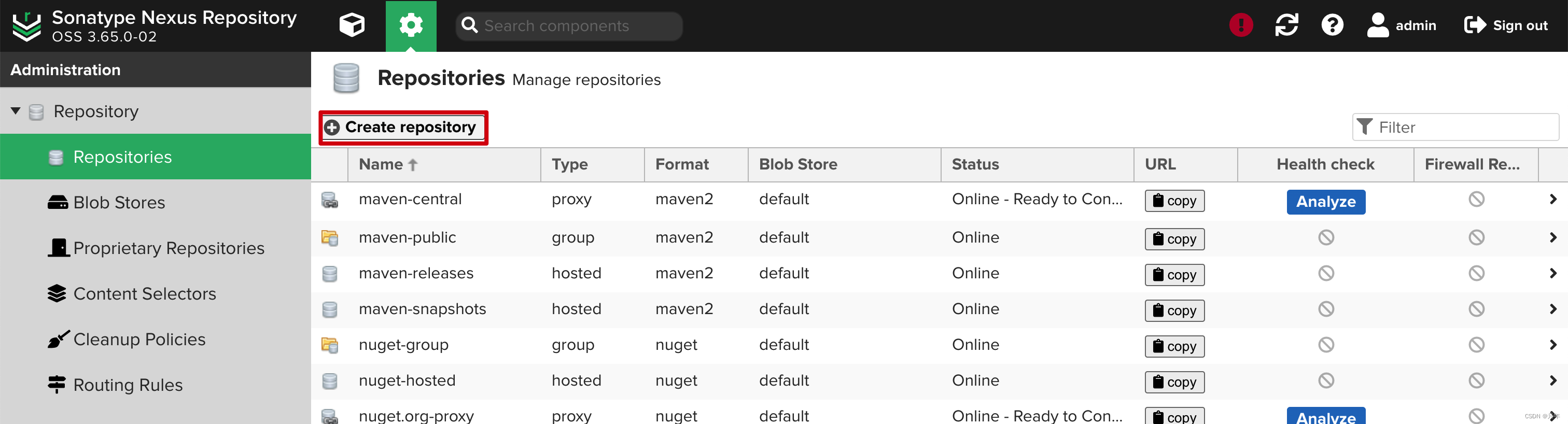Viewport: 1568px width, 424px height.
Task: Open Cleanup Policies in sidebar
Action: pos(155,339)
